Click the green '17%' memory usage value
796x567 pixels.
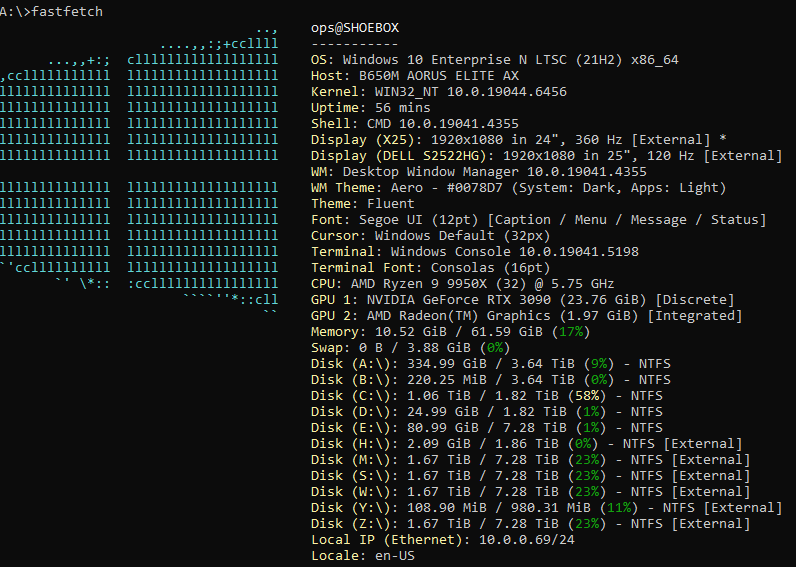point(570,332)
